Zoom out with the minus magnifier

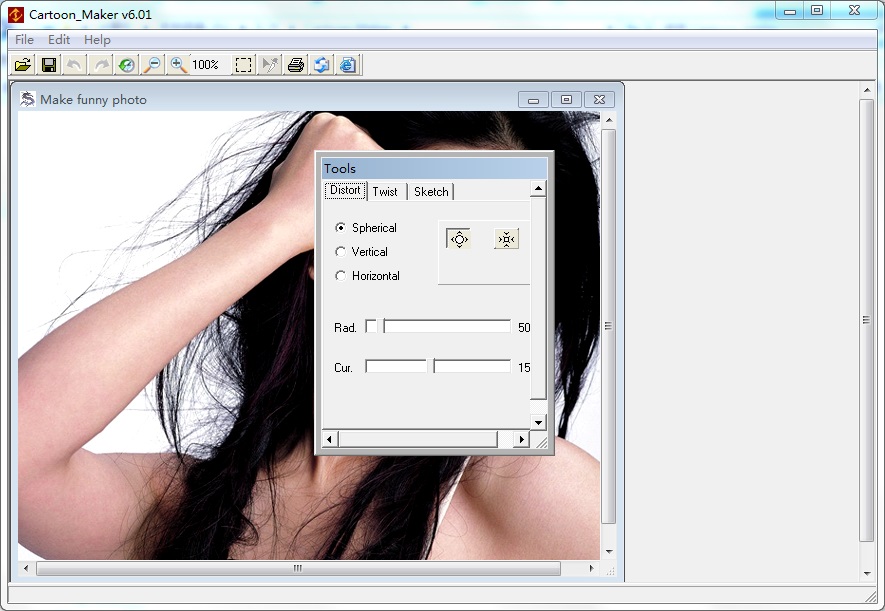(x=152, y=65)
